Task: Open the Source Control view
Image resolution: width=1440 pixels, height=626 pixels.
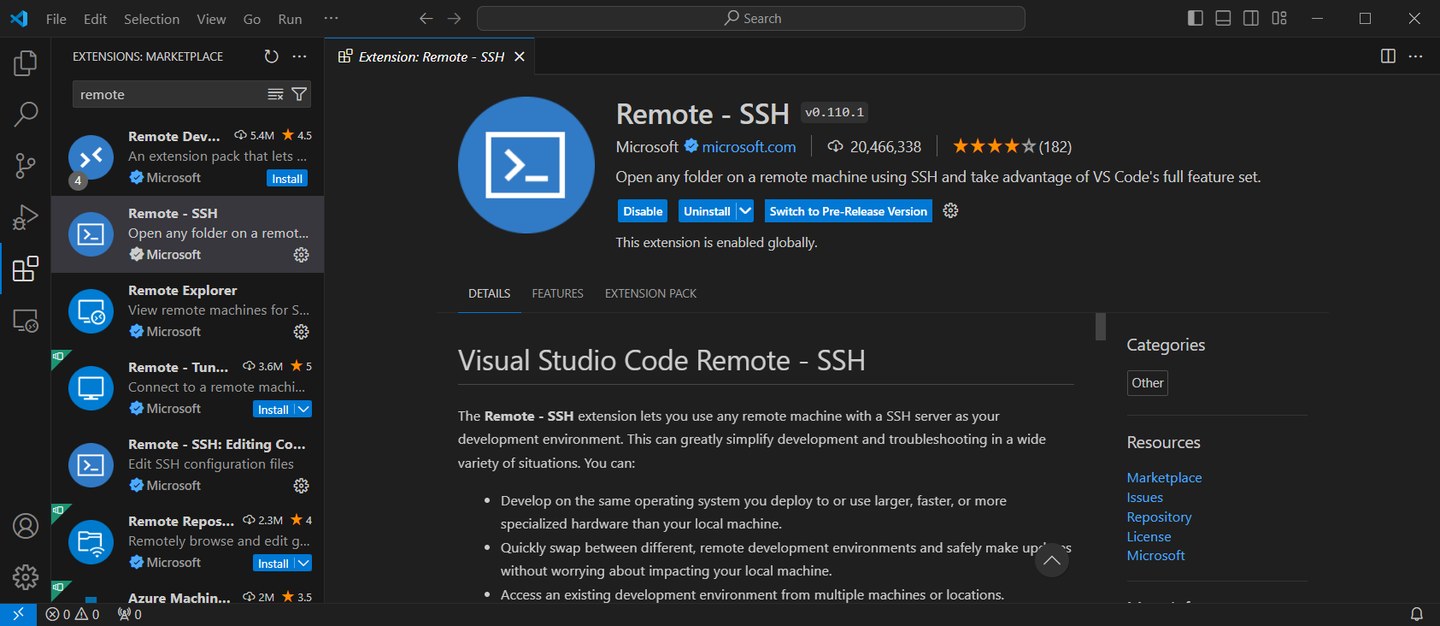Action: (x=25, y=166)
